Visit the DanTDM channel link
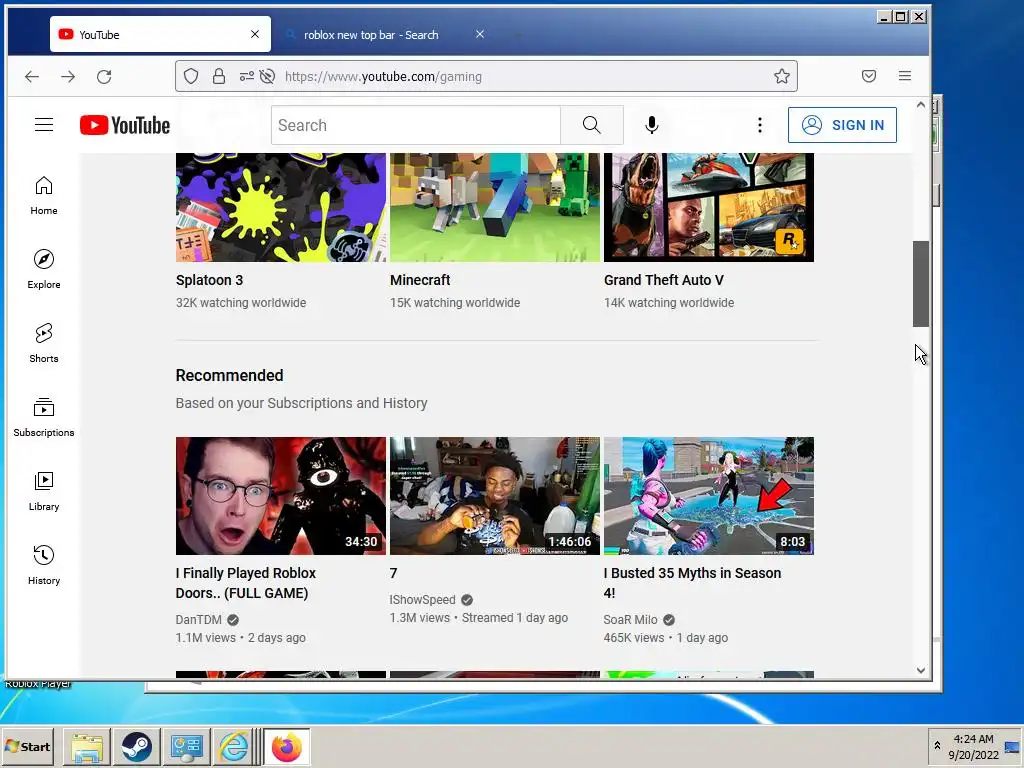Screen dimensions: 1024x768 click(199, 620)
